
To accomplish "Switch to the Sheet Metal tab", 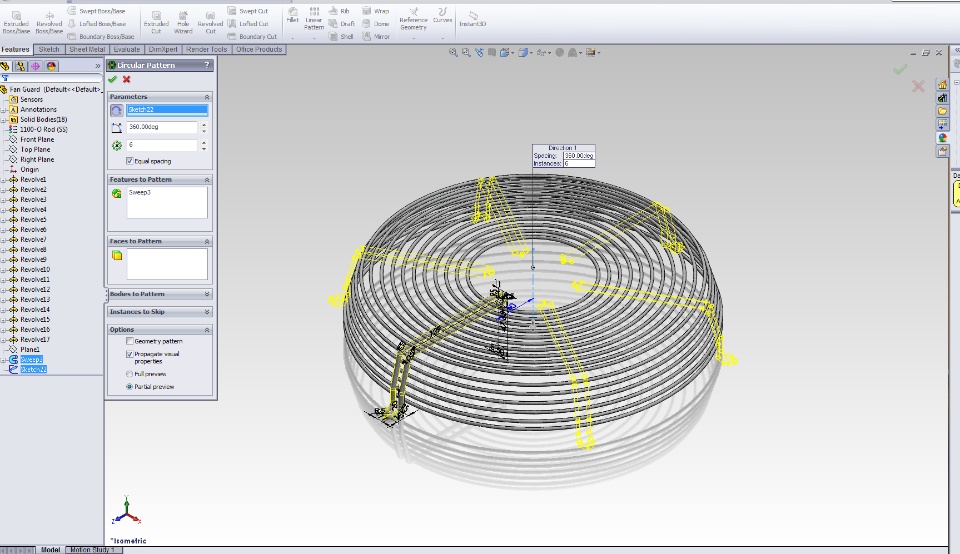I will click(x=85, y=49).
